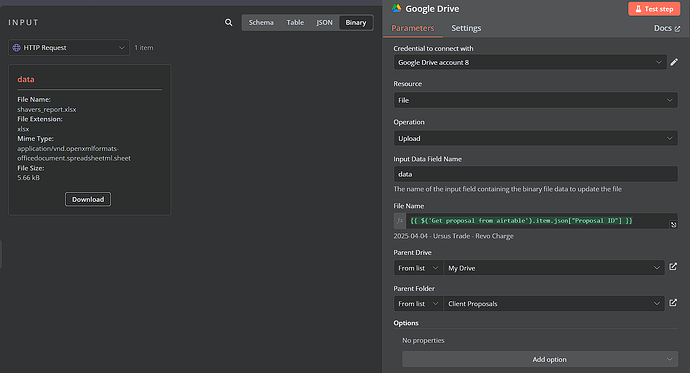Switch input view to Schema
The width and height of the screenshot is (690, 373).
click(x=261, y=22)
